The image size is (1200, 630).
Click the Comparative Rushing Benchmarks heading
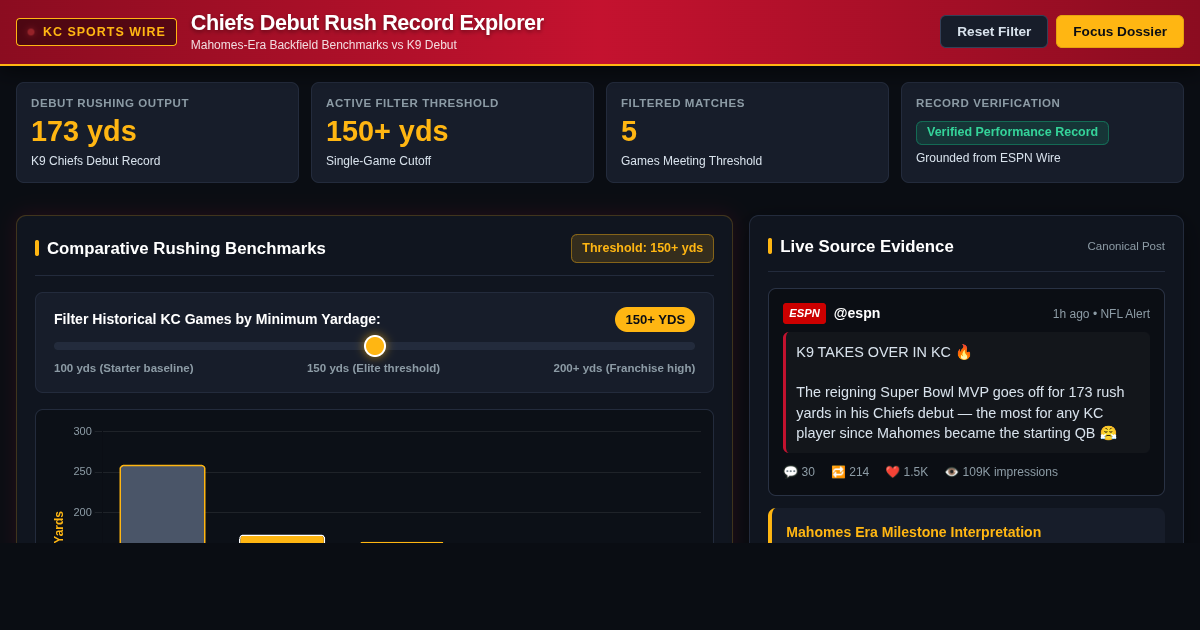tap(186, 248)
